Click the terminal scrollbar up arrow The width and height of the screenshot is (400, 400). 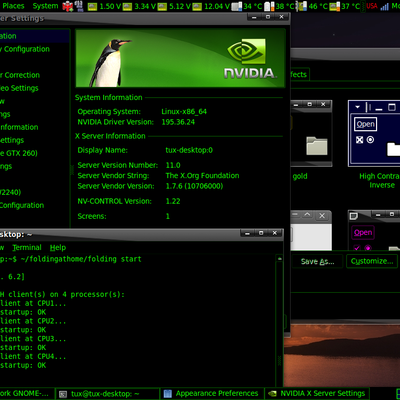280,258
